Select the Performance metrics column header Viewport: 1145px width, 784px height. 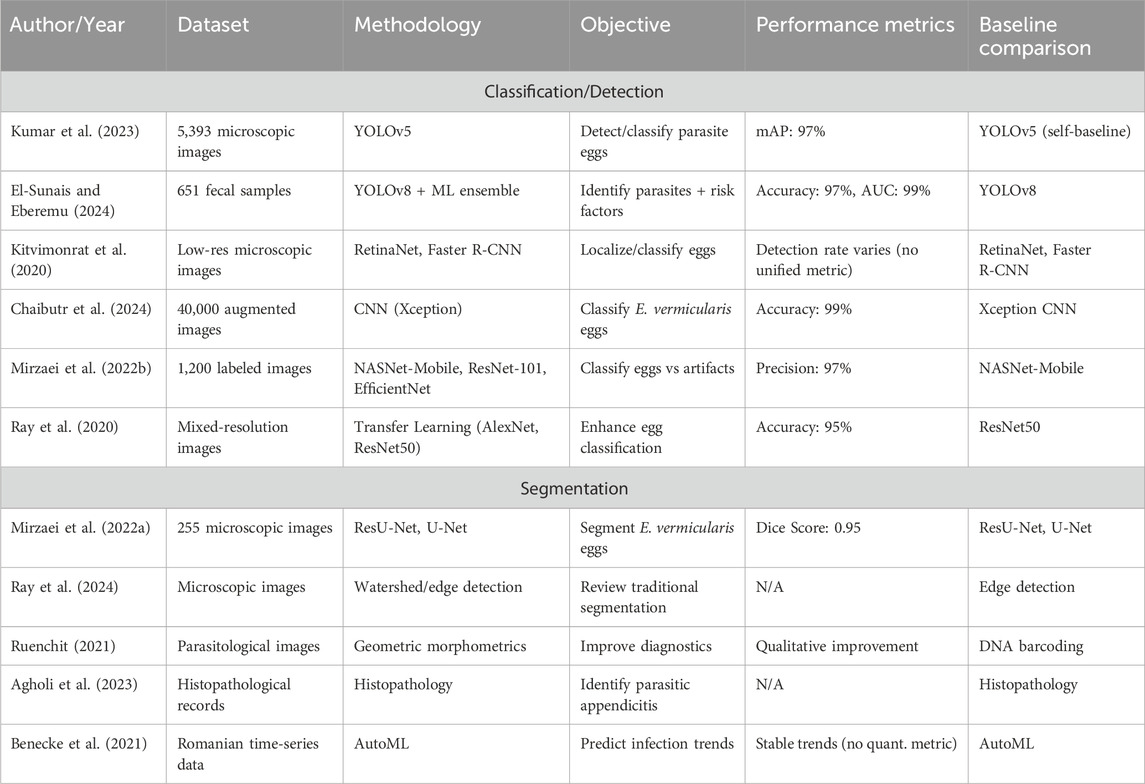[855, 25]
